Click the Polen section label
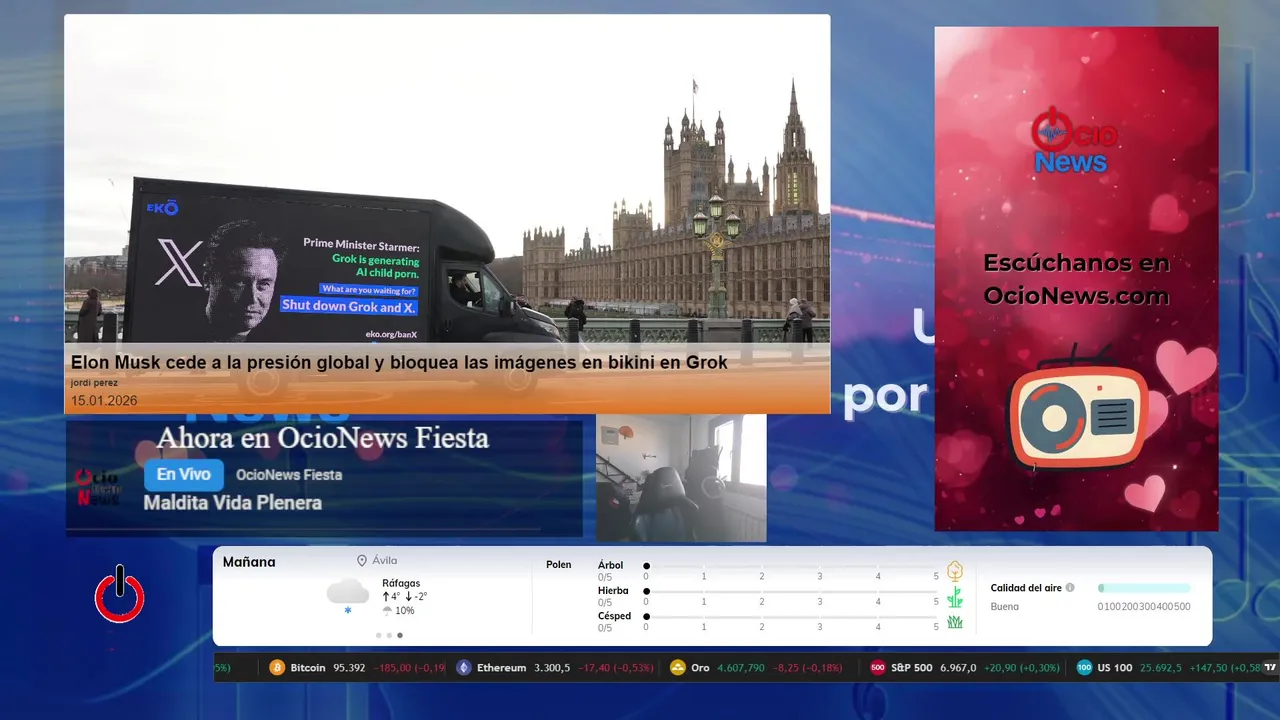Screen dimensions: 1280x720 point(559,565)
